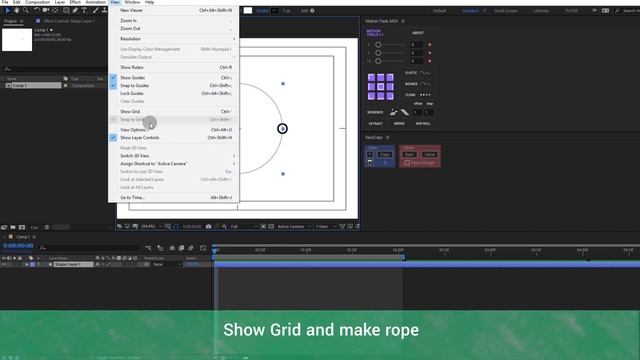Select the Pen tool
Viewport: 640px width, 360px height.
(75, 10)
